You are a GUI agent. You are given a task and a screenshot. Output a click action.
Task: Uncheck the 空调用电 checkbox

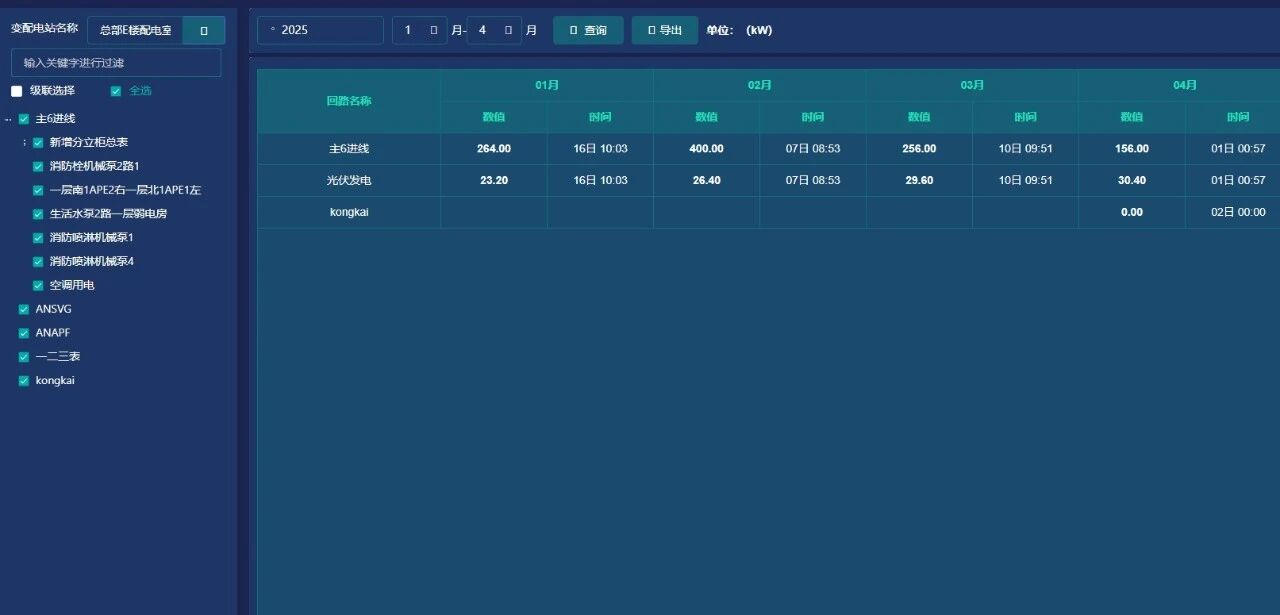[38, 285]
